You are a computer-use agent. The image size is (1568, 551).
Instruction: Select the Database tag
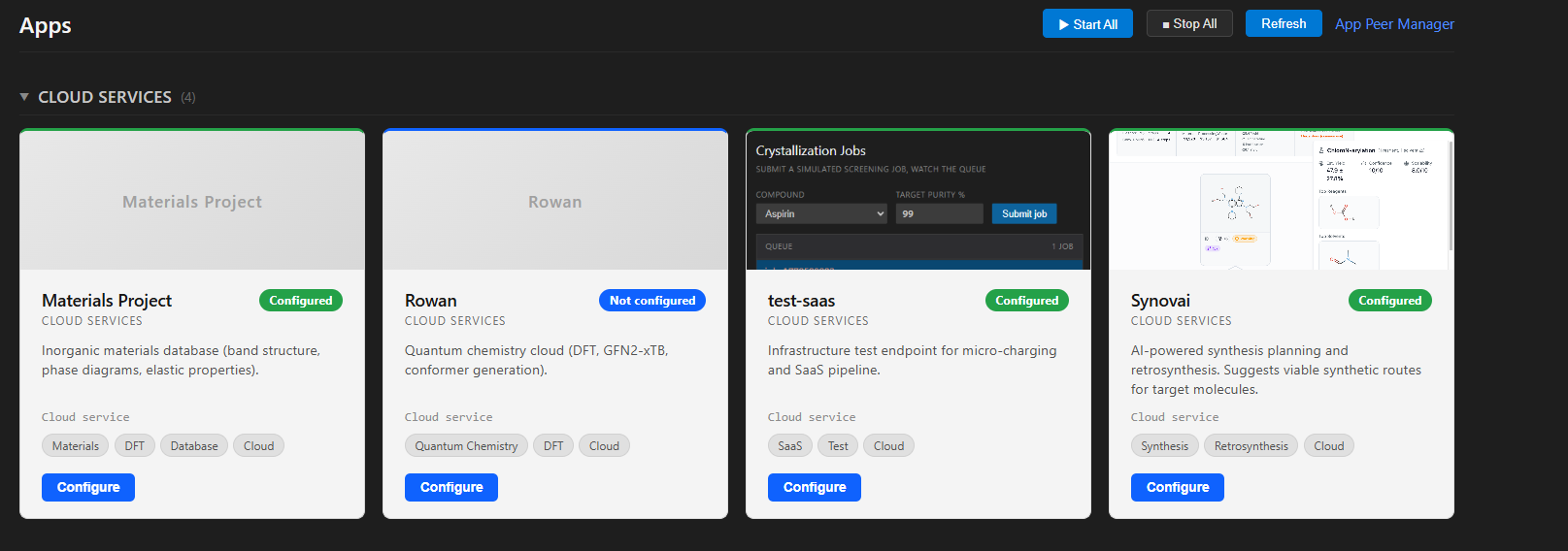coord(194,445)
